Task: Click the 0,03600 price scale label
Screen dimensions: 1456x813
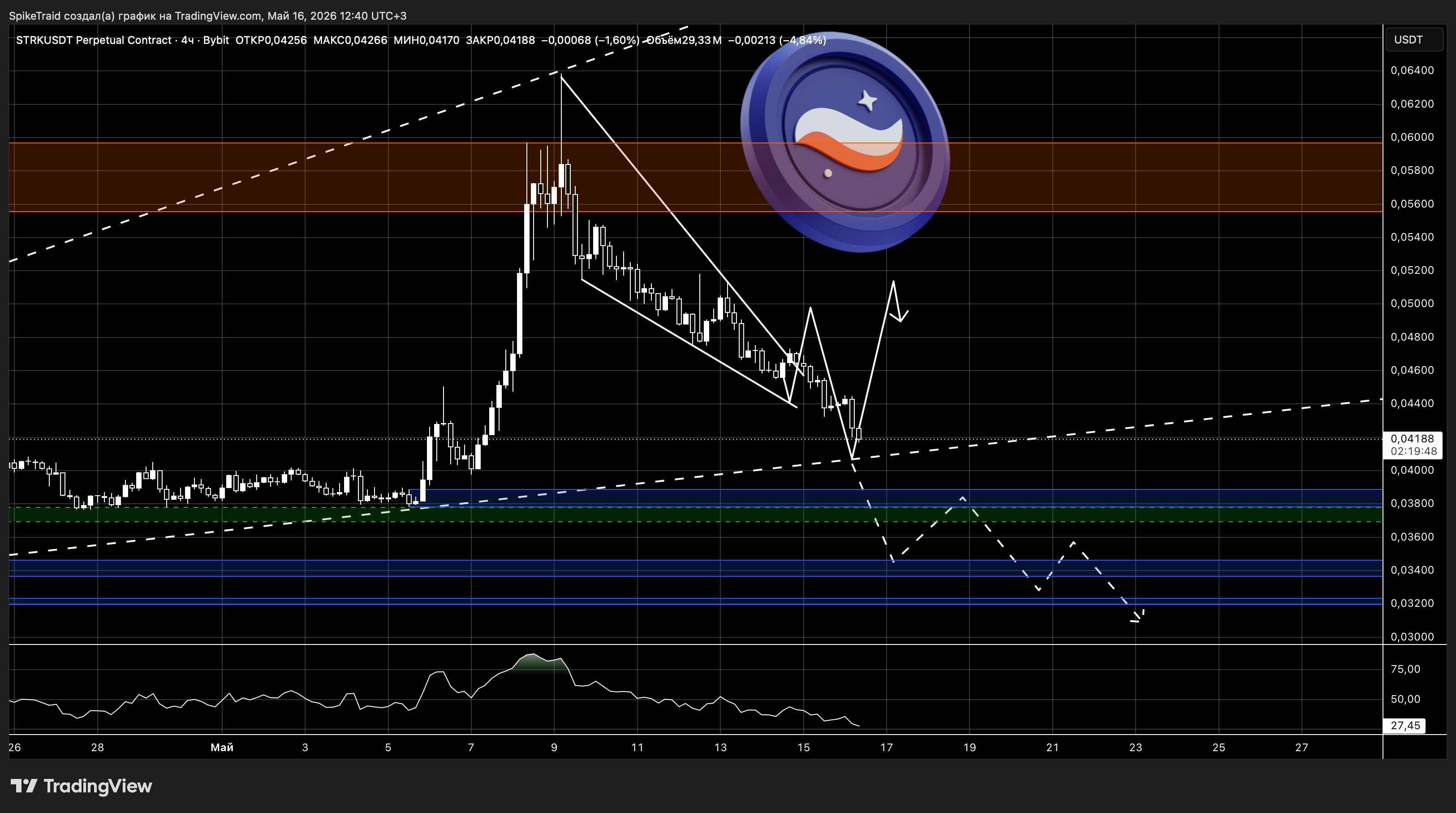Action: click(1412, 536)
